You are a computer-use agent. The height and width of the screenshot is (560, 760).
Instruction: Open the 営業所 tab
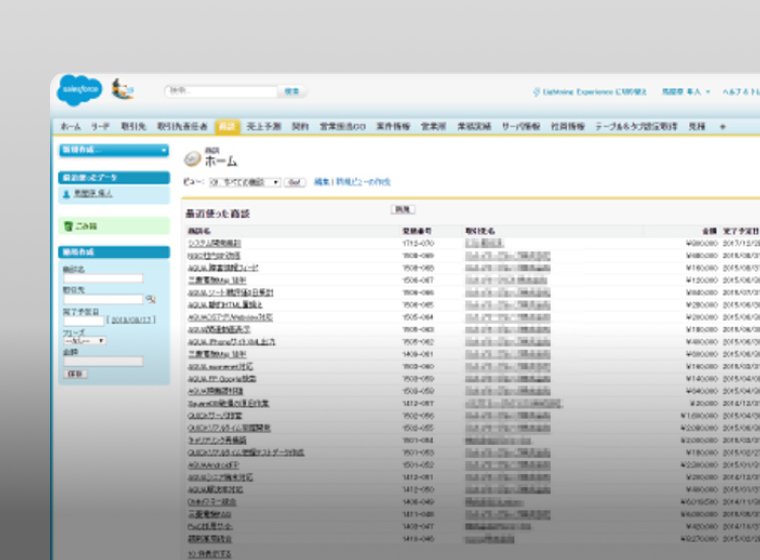[x=433, y=127]
